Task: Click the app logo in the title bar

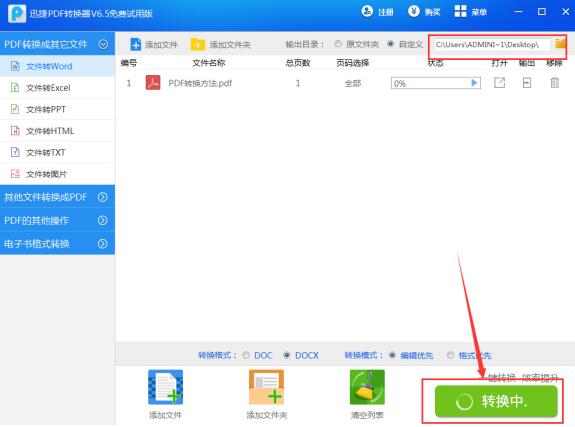Action: [17, 14]
